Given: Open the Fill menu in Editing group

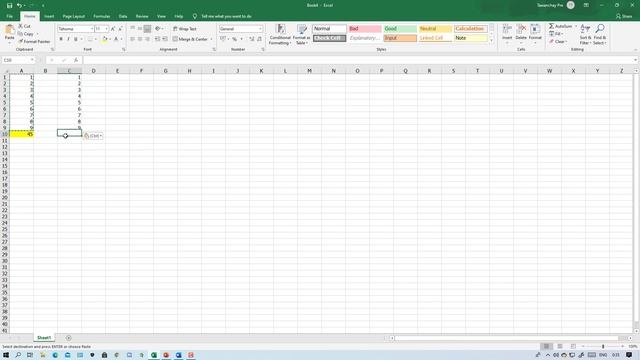Looking at the screenshot, I should click(556, 34).
